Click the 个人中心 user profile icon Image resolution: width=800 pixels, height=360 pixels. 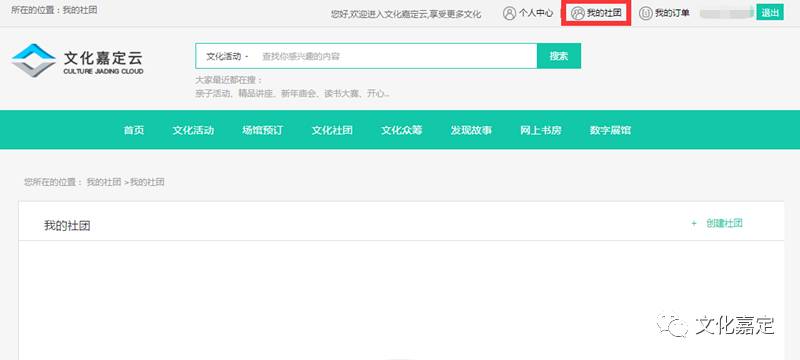click(509, 13)
